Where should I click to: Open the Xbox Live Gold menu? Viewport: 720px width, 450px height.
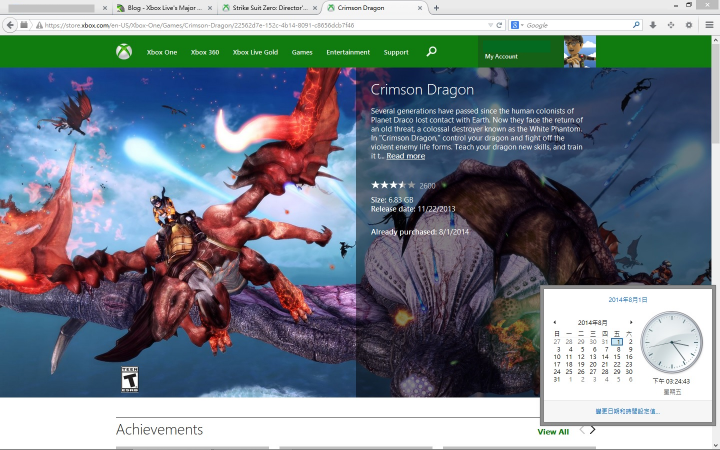coord(255,52)
